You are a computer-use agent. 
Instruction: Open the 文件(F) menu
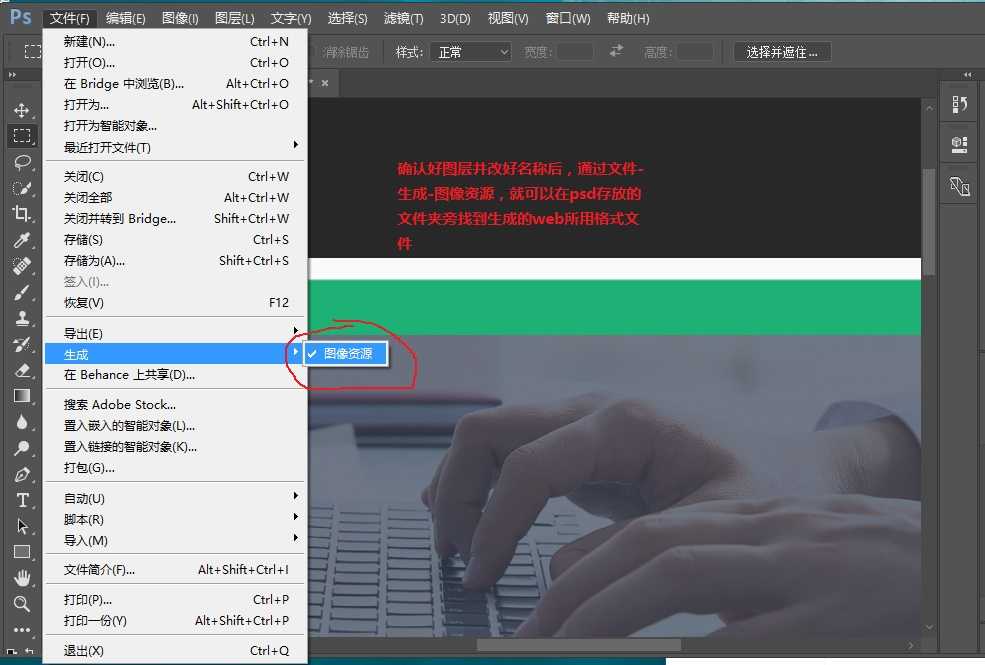click(x=70, y=18)
